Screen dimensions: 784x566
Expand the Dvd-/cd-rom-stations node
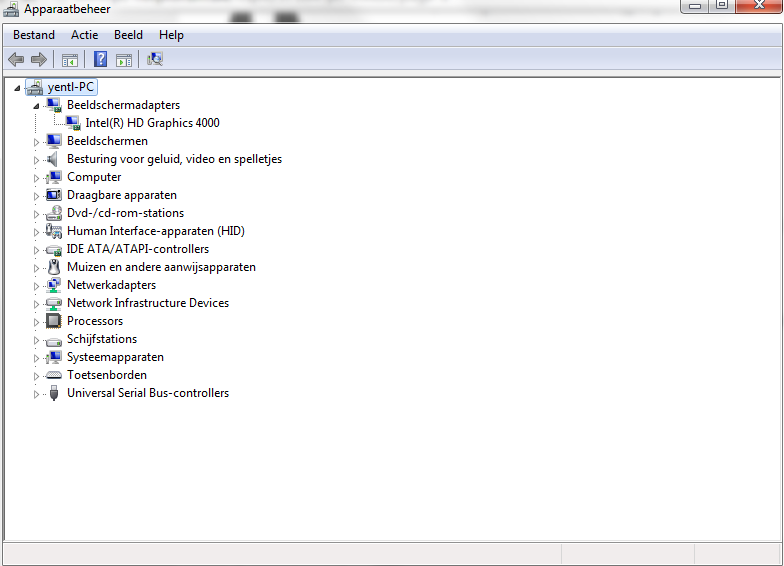pos(36,214)
